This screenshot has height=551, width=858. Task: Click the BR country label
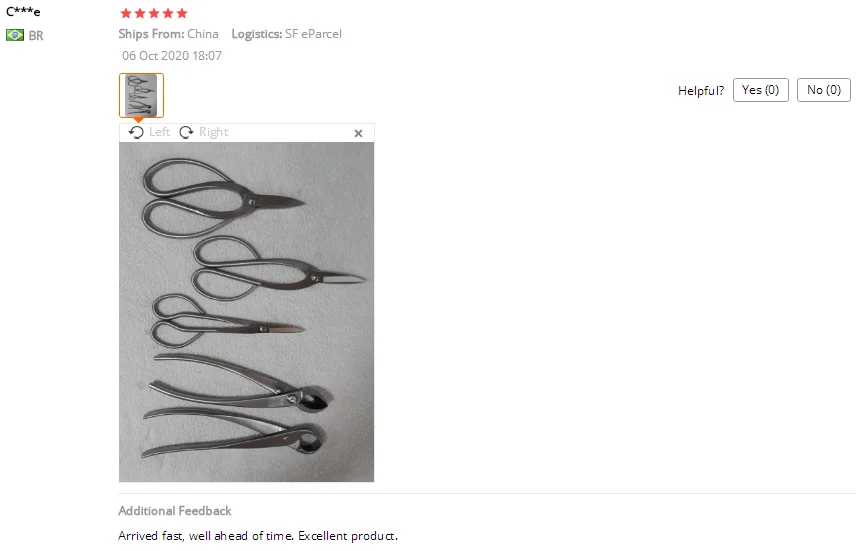click(36, 36)
